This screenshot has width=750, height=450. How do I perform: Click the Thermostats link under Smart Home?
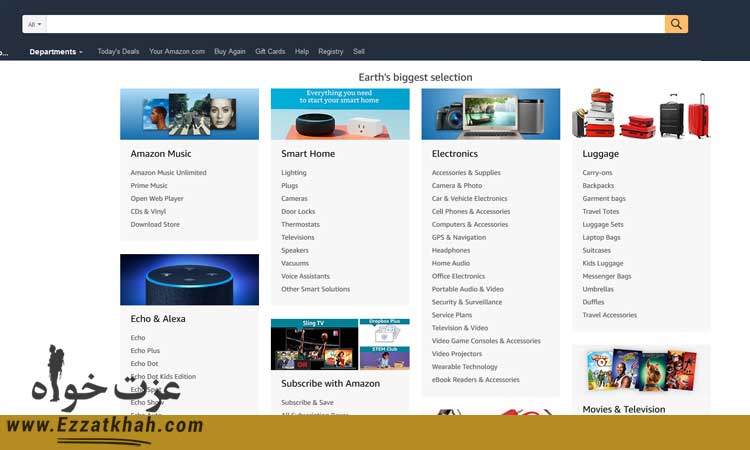300,225
